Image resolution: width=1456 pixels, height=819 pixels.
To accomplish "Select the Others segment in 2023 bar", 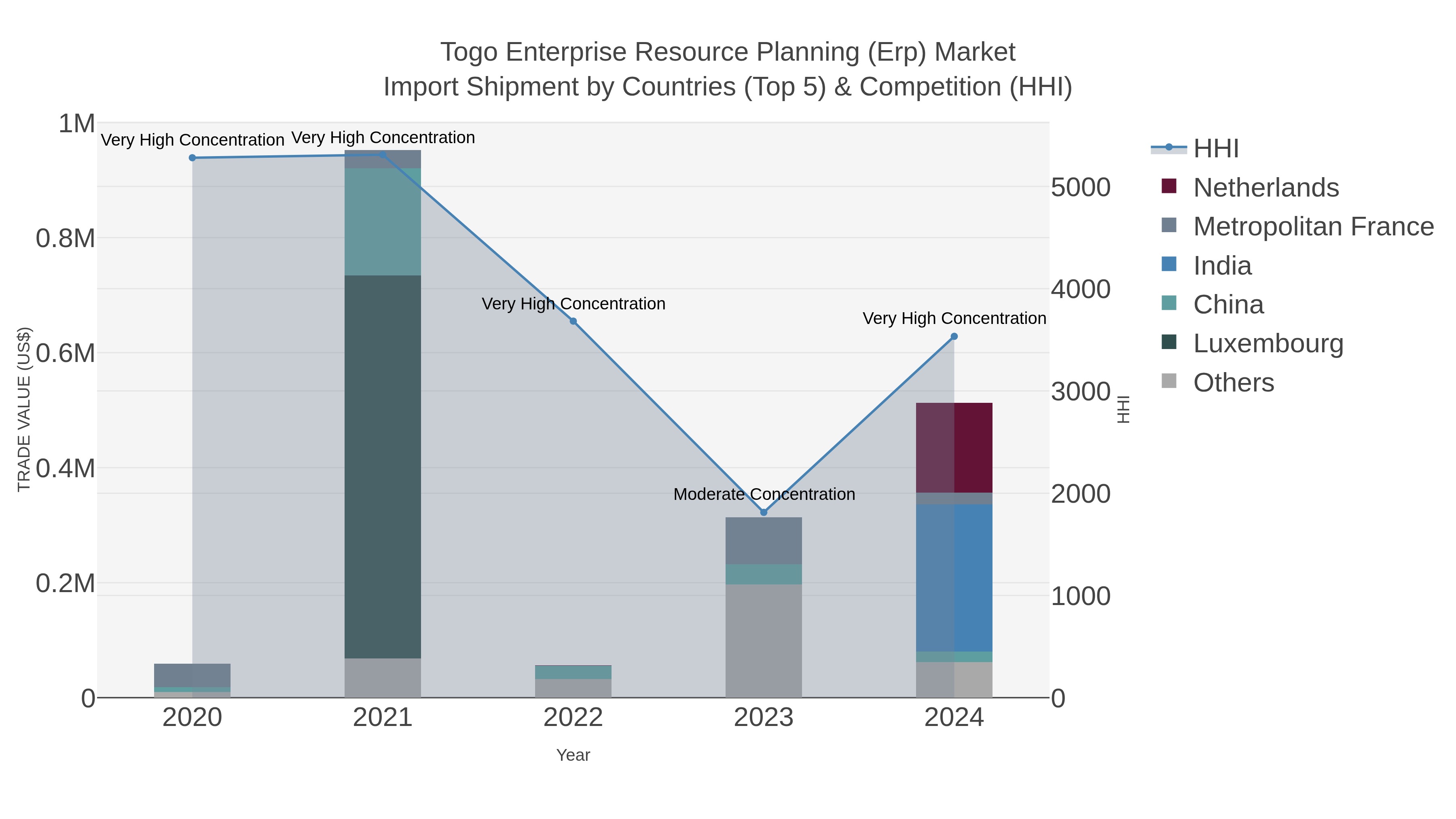I will 764,641.
